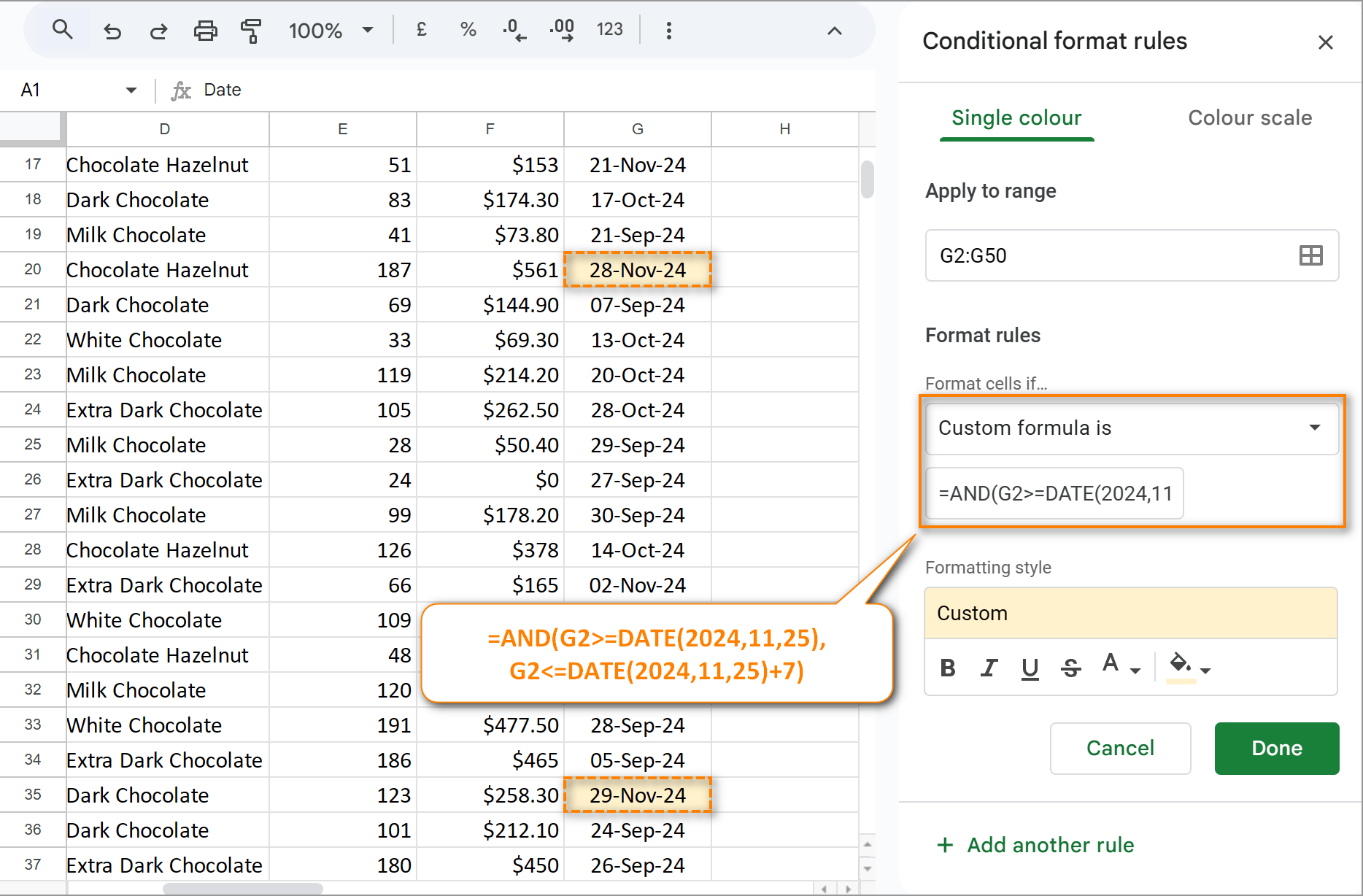Select column G header
1363x896 pixels.
[638, 128]
